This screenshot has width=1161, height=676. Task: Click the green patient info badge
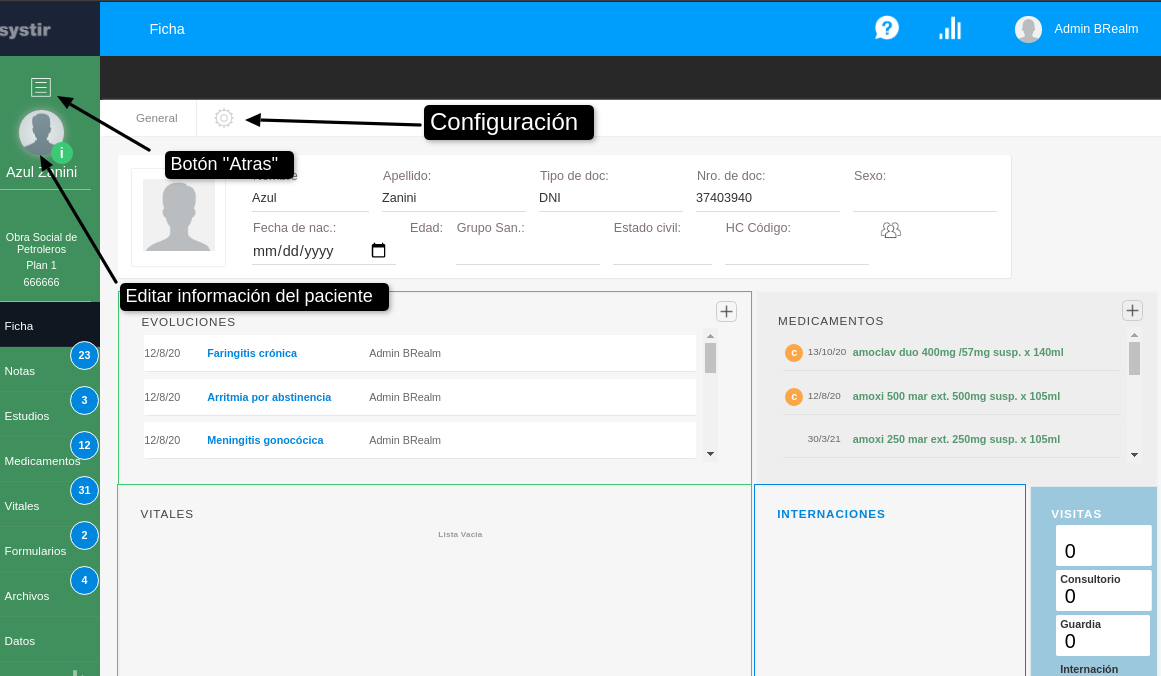pos(62,153)
